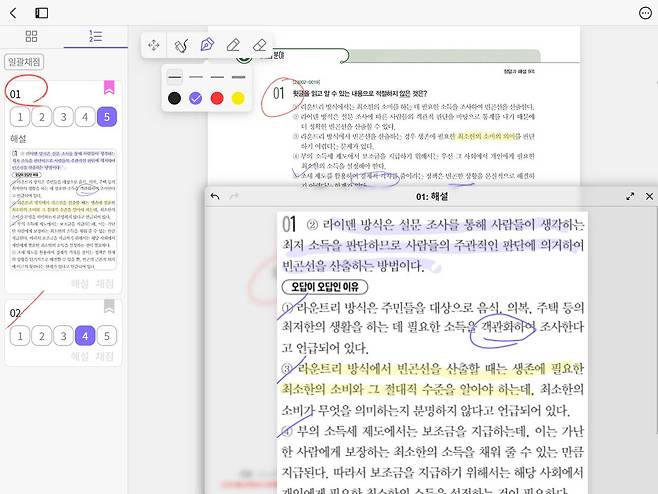The height and width of the screenshot is (494, 658).
Task: Select answer 5 for question 02
Action: point(107,336)
